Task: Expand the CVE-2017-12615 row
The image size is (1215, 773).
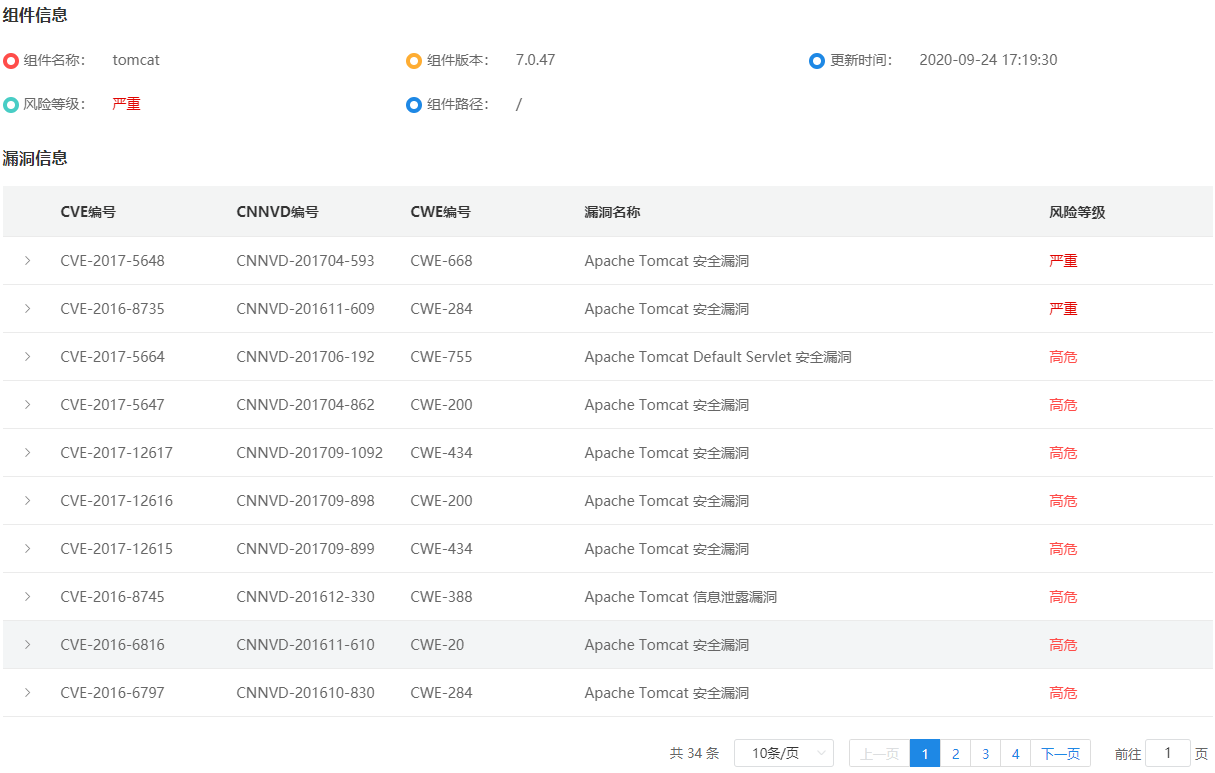Action: (27, 549)
